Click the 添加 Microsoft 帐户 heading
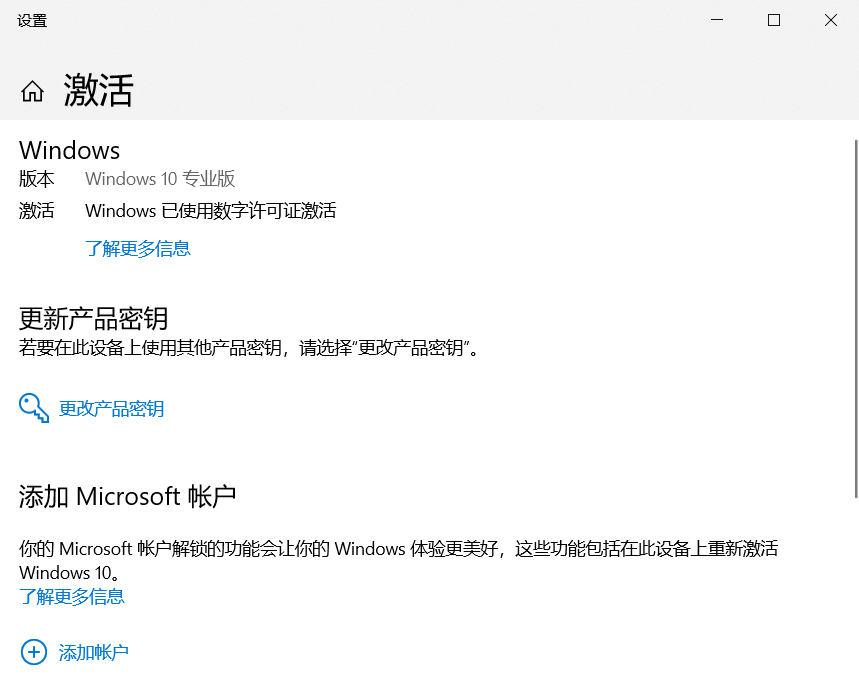Image resolution: width=859 pixels, height=690 pixels. tap(128, 496)
